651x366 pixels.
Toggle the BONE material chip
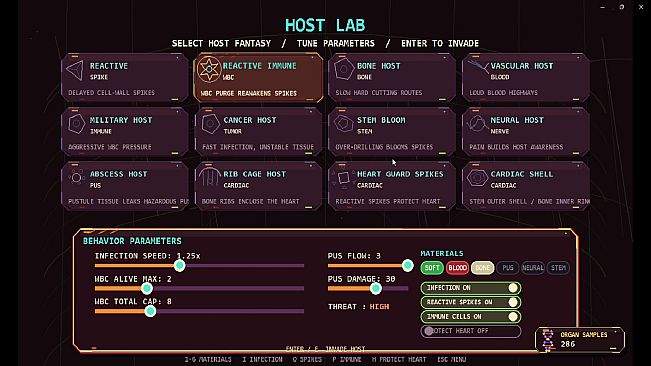click(x=482, y=268)
